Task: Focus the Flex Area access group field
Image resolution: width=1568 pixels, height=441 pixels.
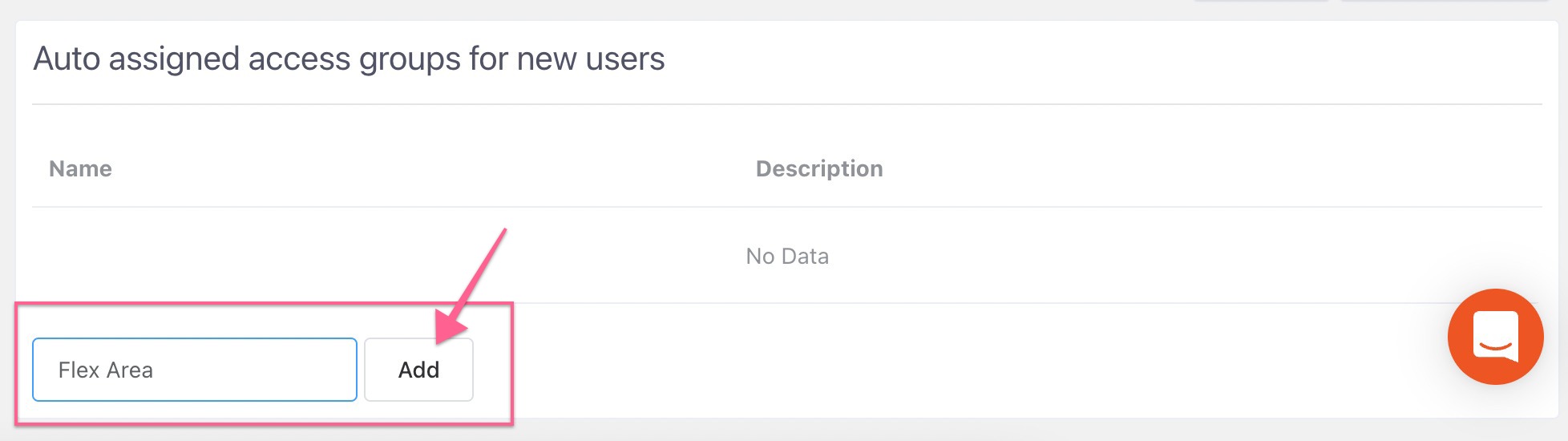Action: click(x=195, y=370)
